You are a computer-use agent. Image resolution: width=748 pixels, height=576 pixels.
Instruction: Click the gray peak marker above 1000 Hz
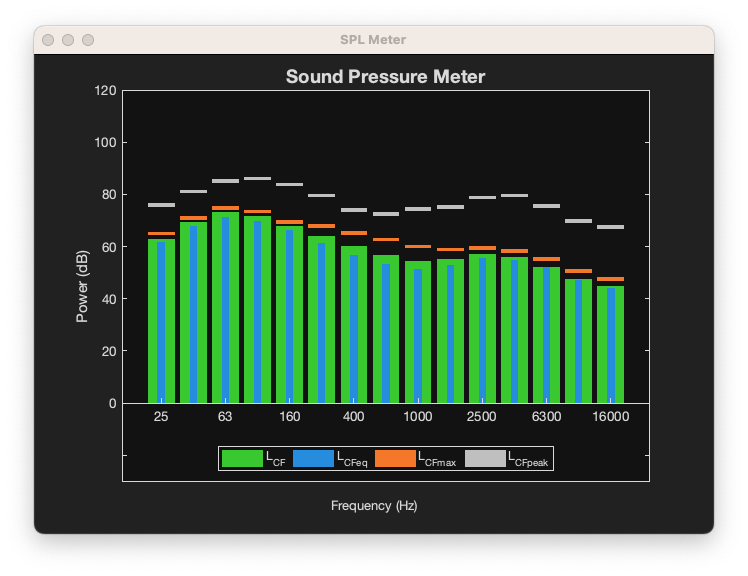418,209
